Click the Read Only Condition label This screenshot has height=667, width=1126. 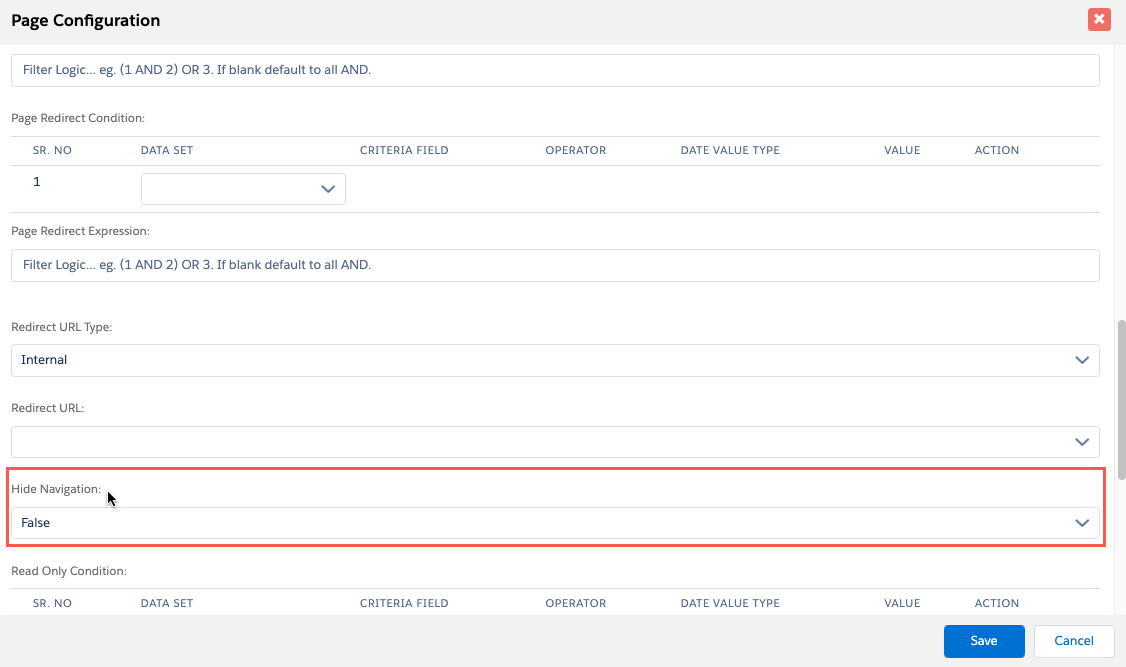[68, 571]
